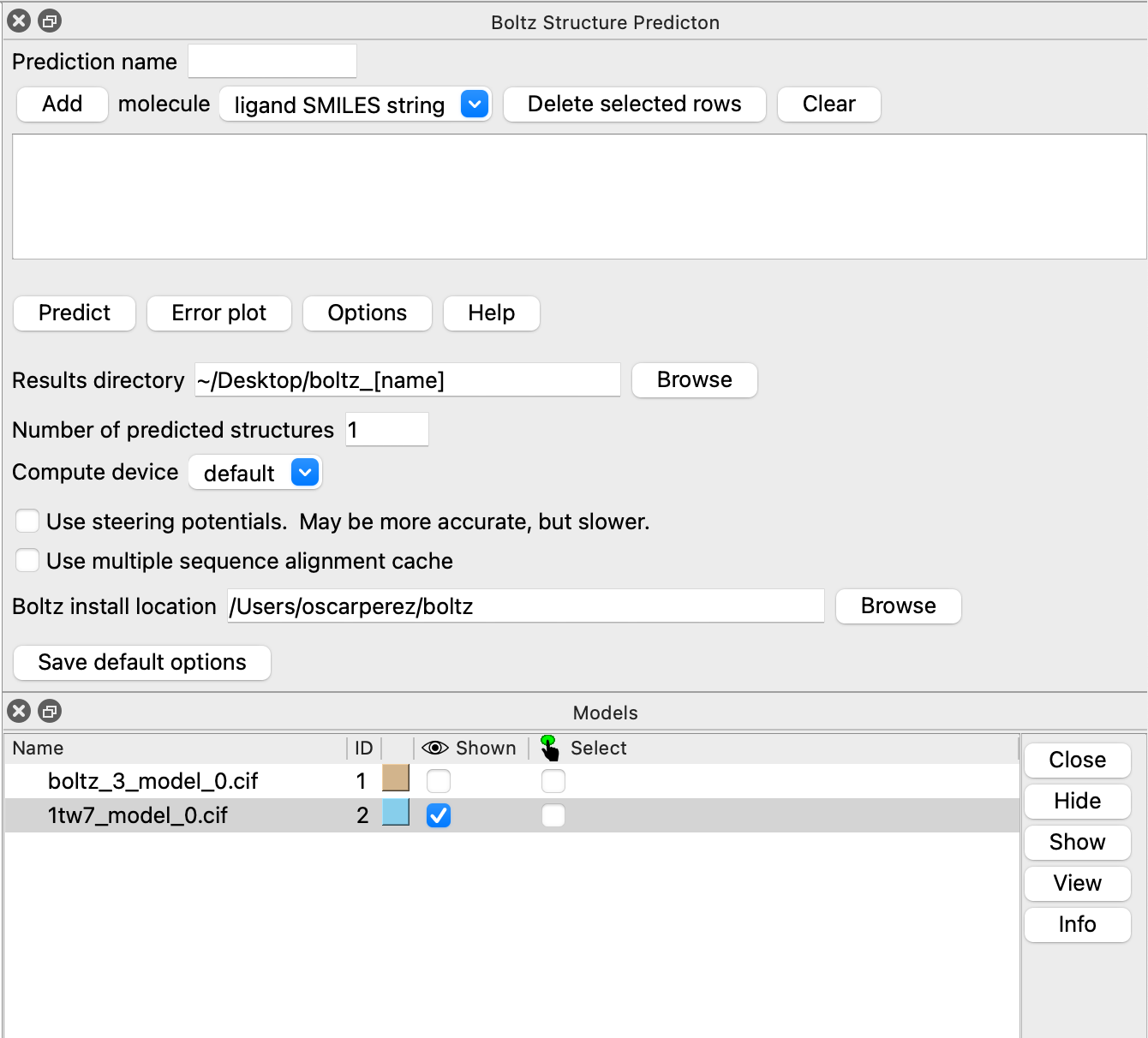Select the boltz_3_model_0.cif model checkbox
Viewport: 1148px width, 1038px height.
pyautogui.click(x=553, y=781)
